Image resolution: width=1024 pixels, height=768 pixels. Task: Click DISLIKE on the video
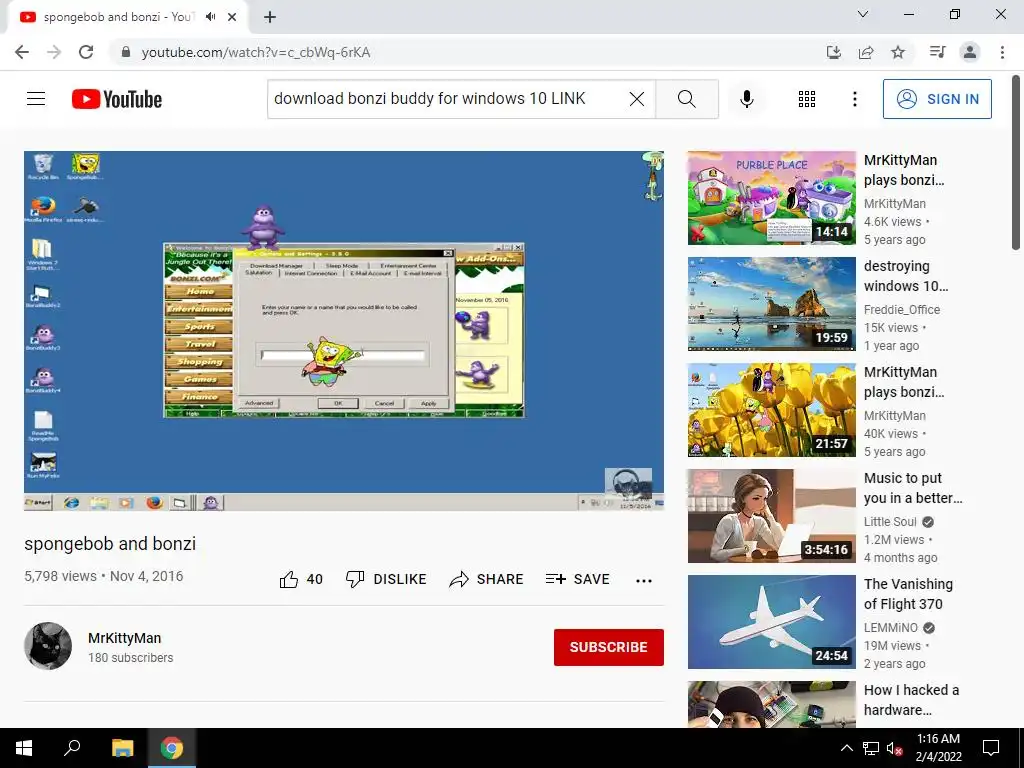coord(386,579)
